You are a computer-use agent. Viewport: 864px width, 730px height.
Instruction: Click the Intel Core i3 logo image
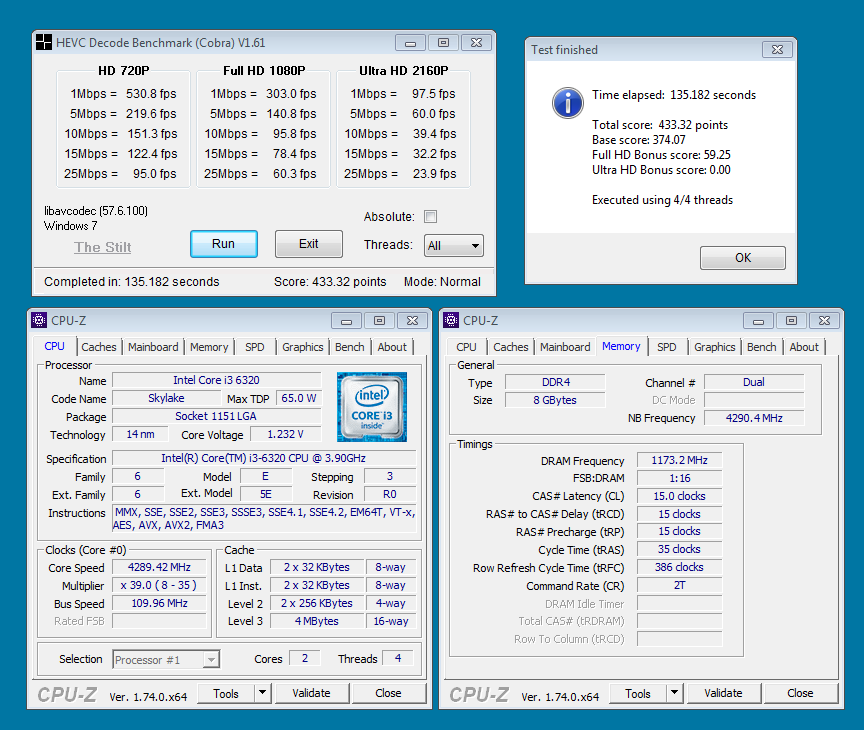click(x=372, y=407)
